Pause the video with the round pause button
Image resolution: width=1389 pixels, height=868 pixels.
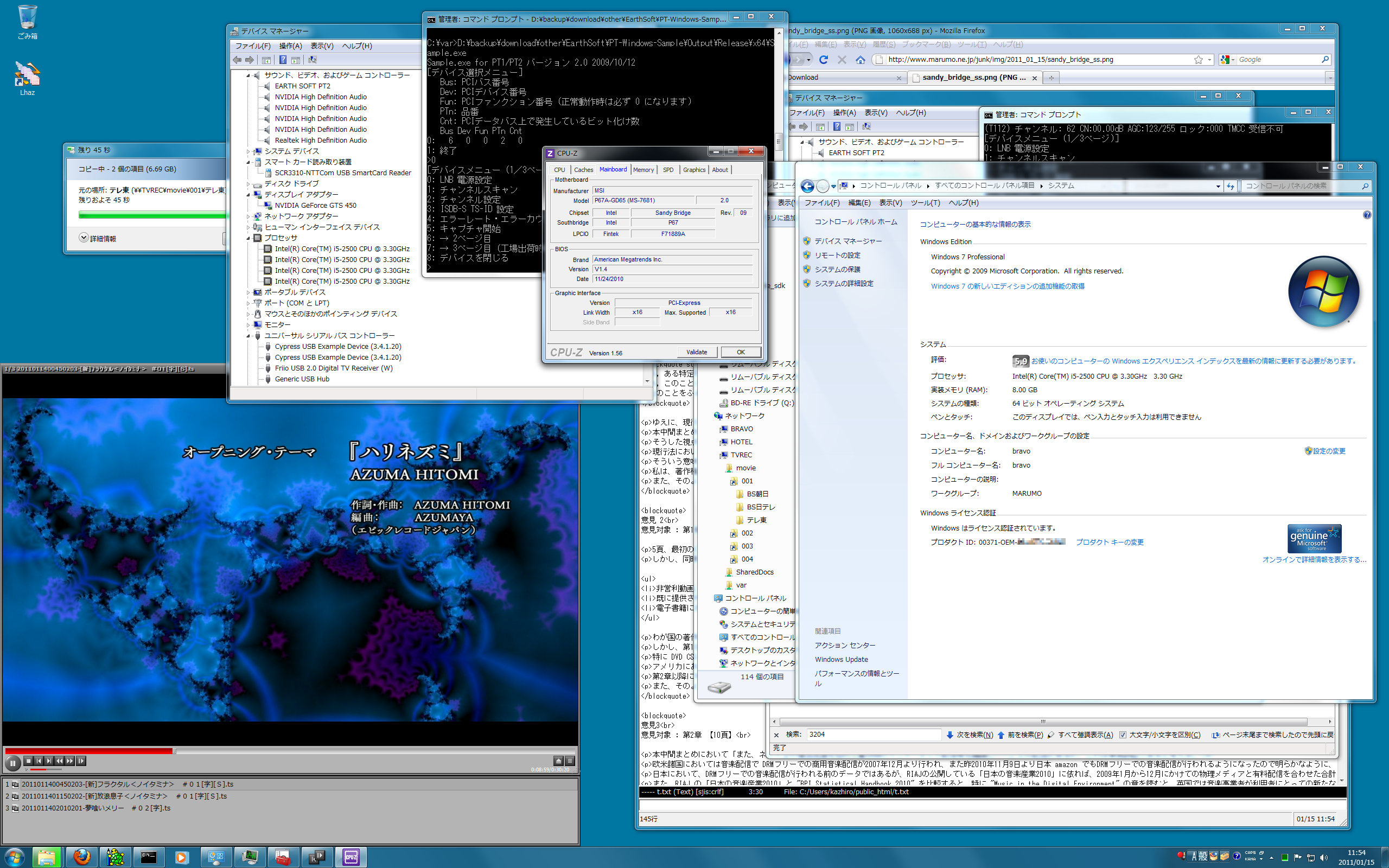coord(12,763)
